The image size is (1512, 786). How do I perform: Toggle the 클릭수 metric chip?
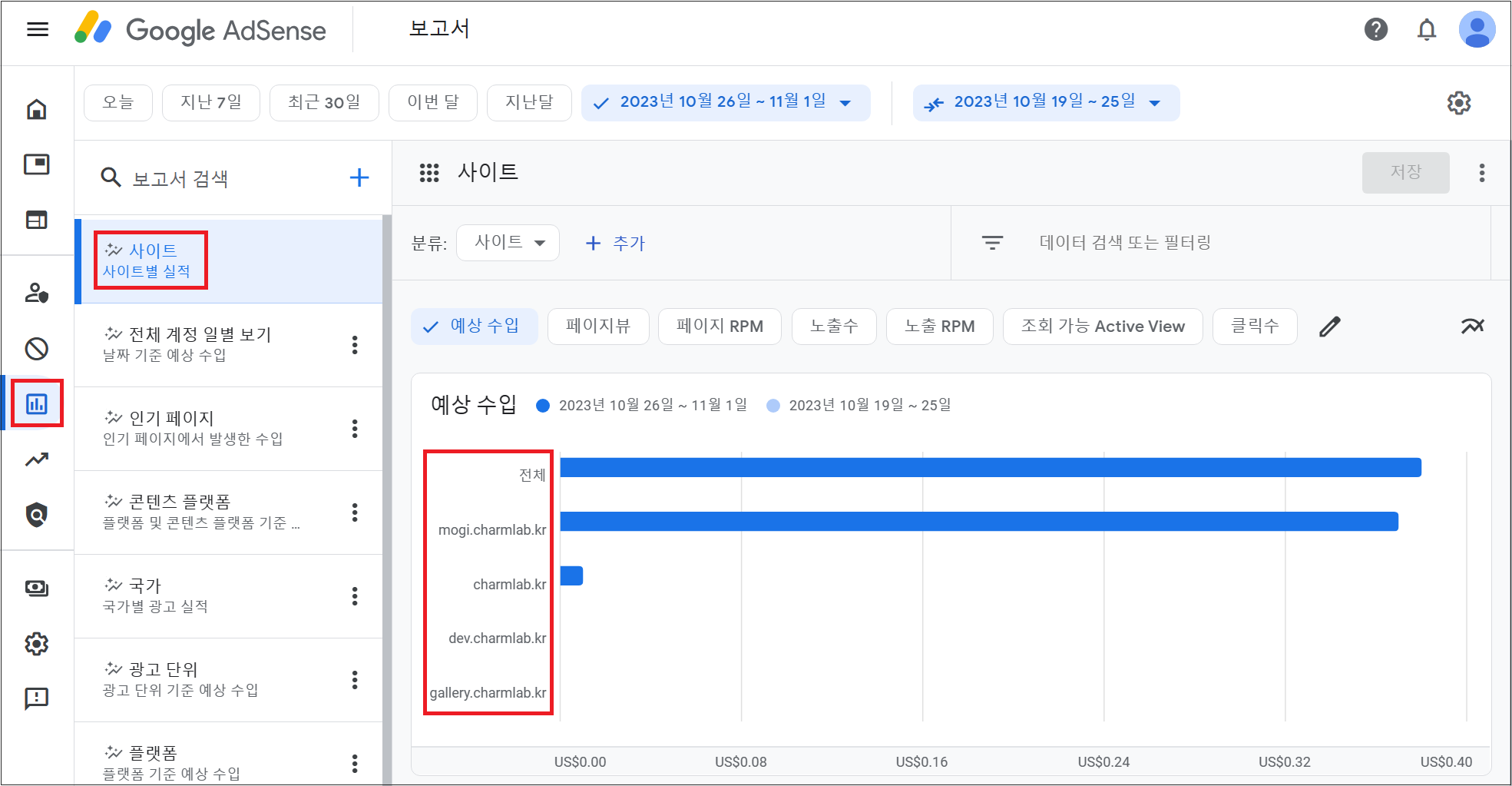[1255, 327]
